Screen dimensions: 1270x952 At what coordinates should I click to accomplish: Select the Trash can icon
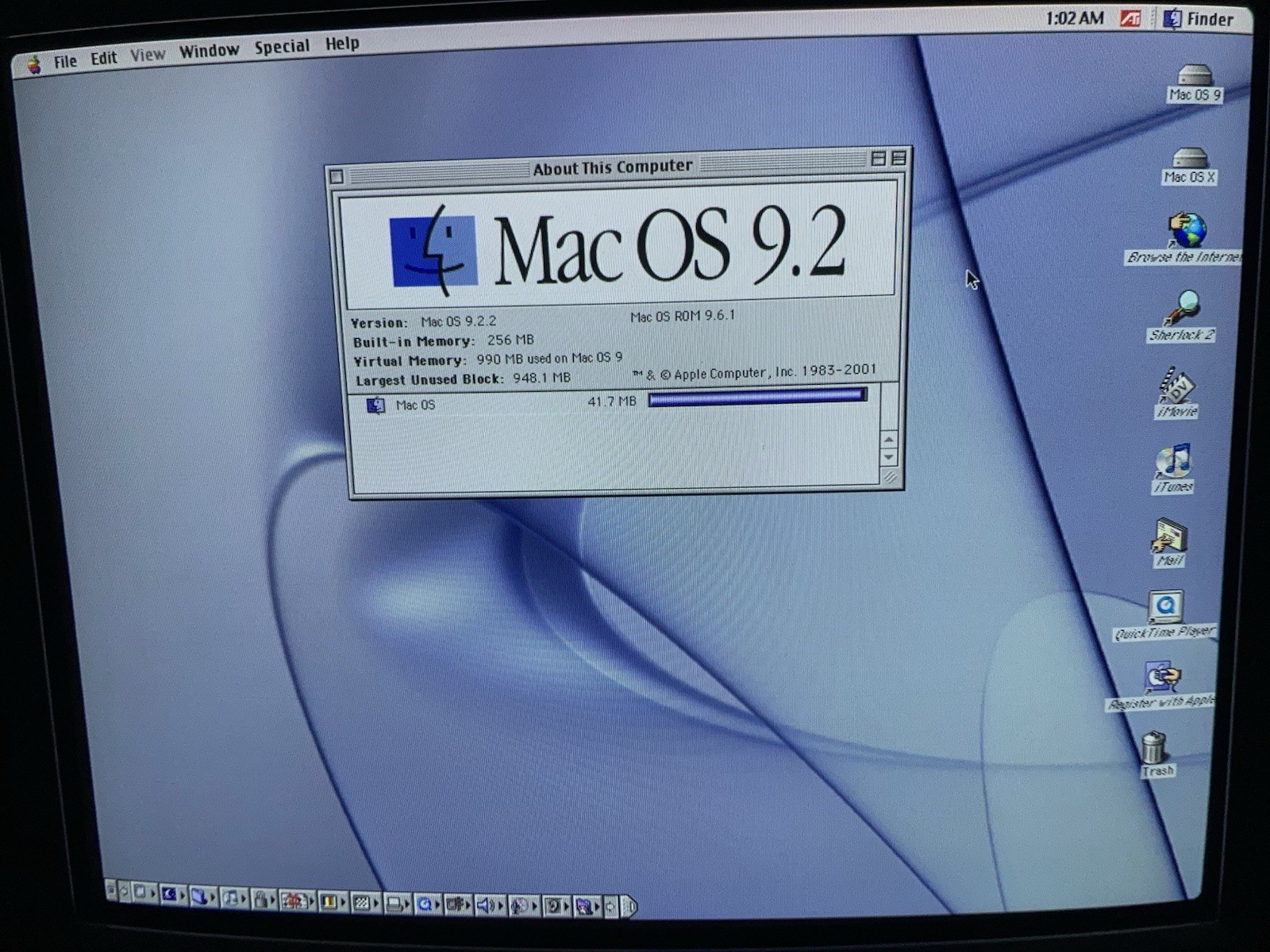pyautogui.click(x=1156, y=754)
